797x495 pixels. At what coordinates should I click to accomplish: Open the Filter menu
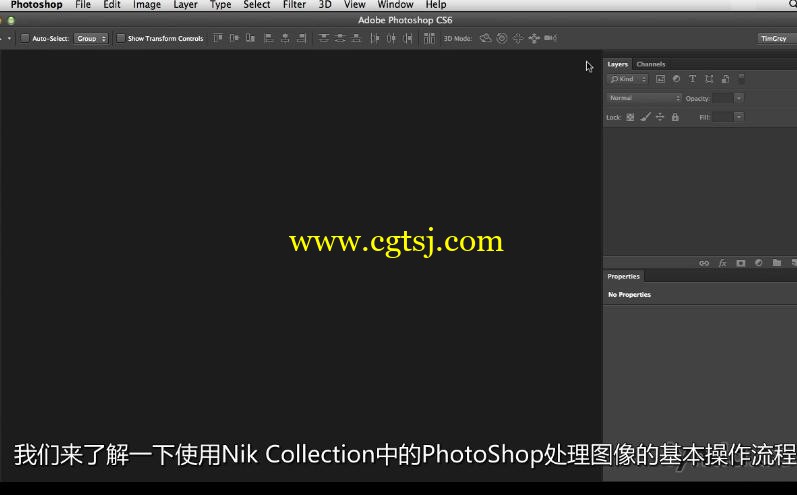[294, 5]
